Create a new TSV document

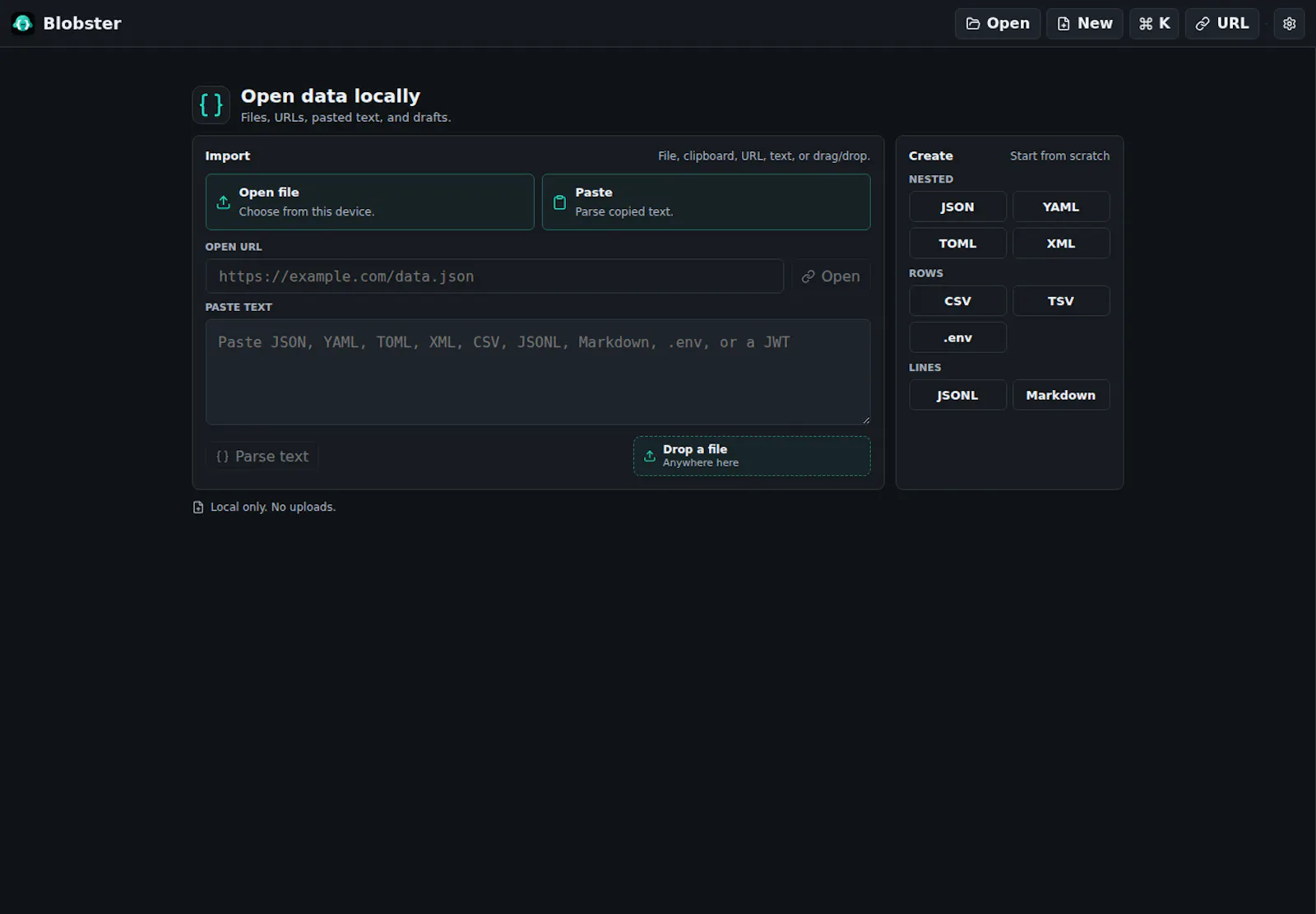tap(1061, 301)
